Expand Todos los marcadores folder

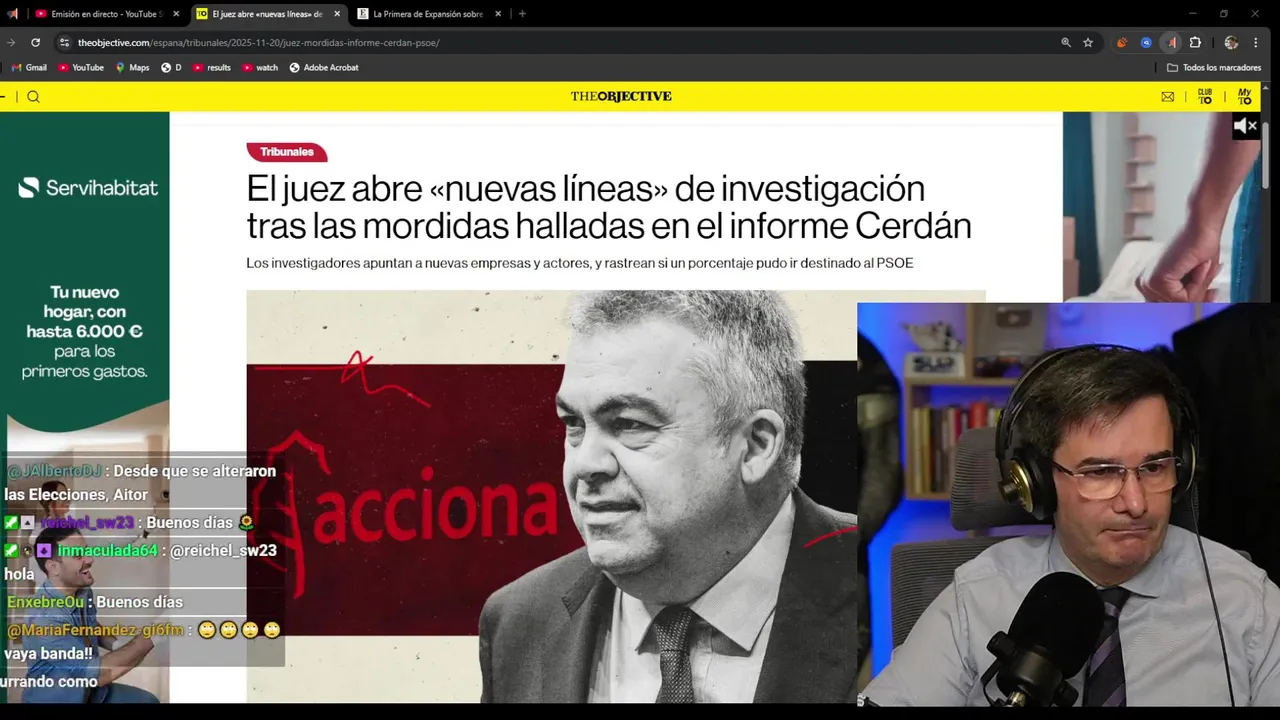[1214, 68]
